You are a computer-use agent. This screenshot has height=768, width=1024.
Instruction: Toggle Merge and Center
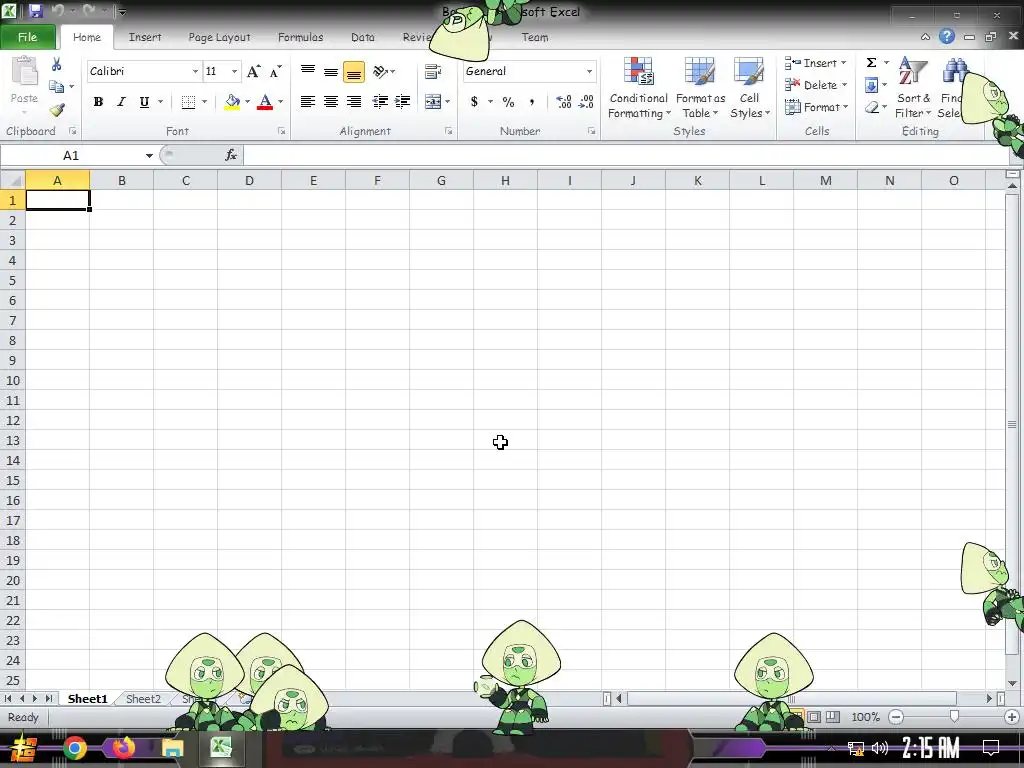[432, 101]
